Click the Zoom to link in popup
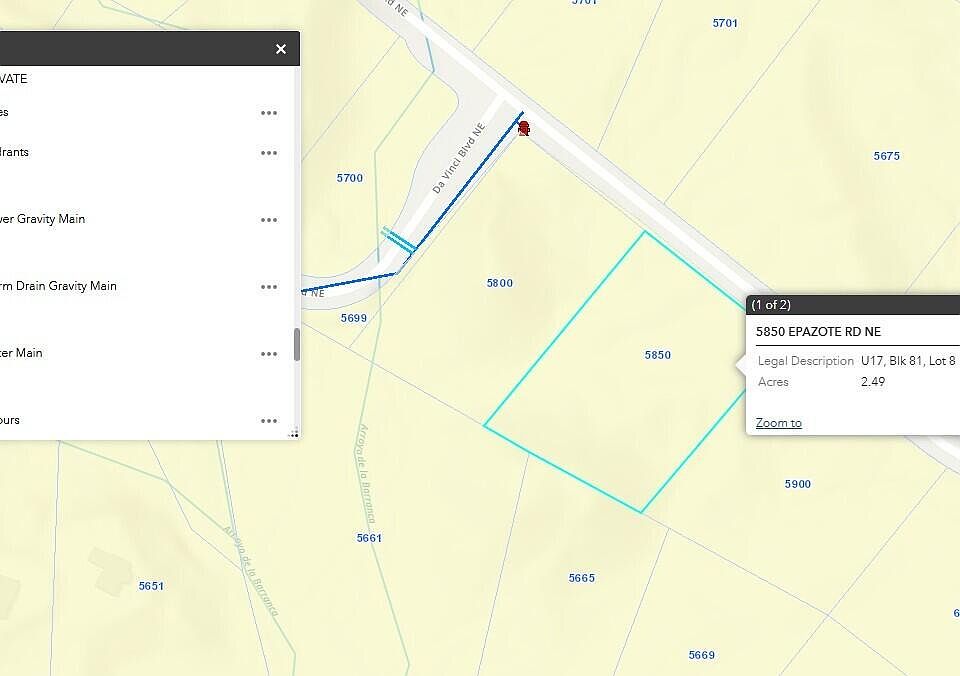This screenshot has width=960, height=676. tap(778, 423)
